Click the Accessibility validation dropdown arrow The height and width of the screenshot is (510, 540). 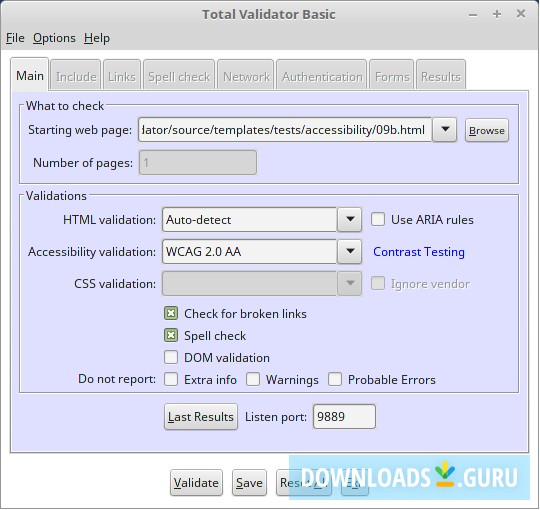350,251
